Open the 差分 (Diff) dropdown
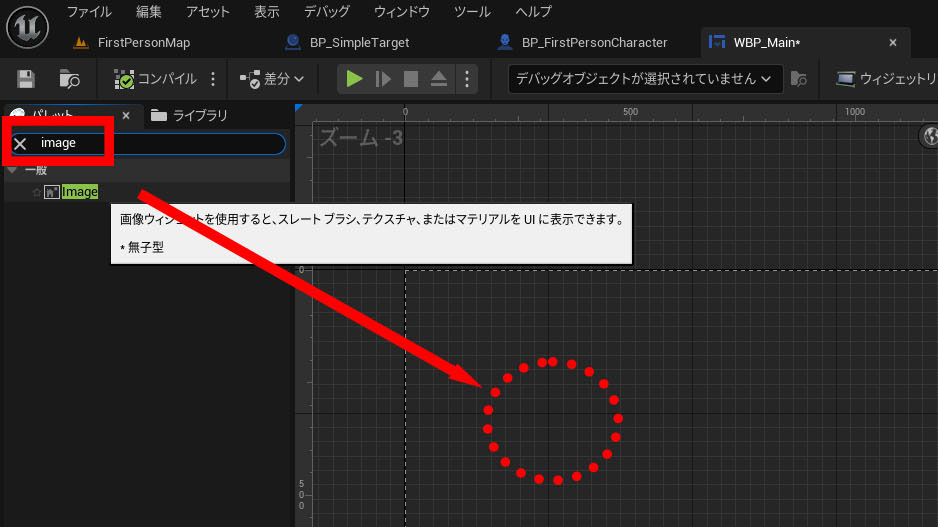This screenshot has height=527, width=938. (x=272, y=79)
